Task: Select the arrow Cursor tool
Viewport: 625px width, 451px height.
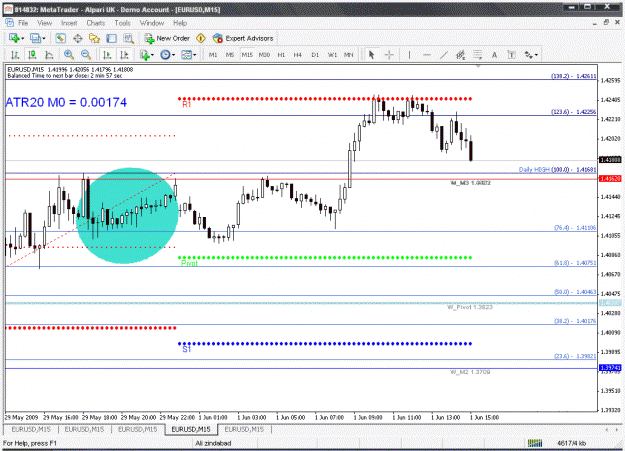Action: [372, 55]
